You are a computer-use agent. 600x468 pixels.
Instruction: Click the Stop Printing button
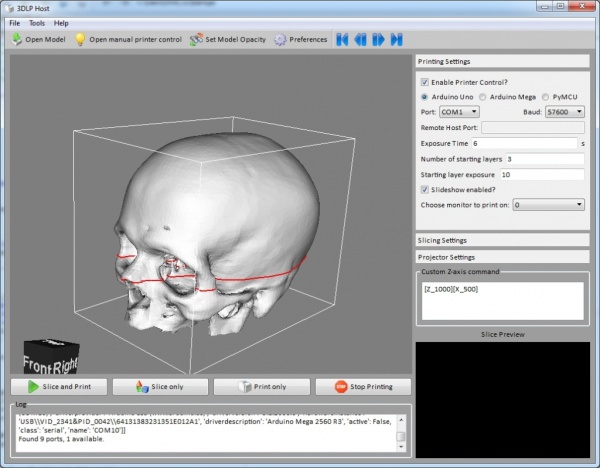click(362, 386)
